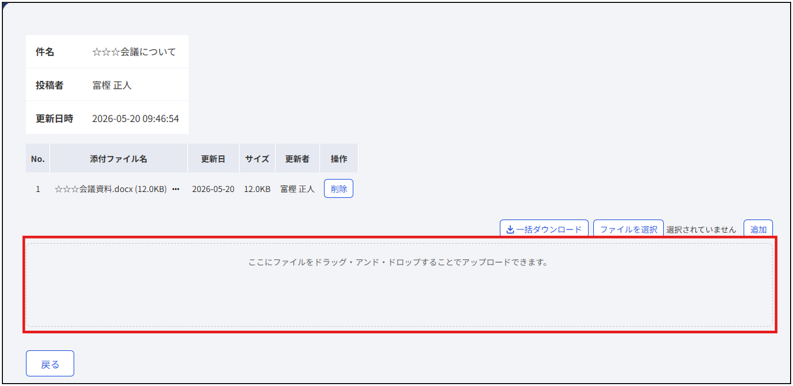Click the 投稿者 label
The width and height of the screenshot is (793, 386).
coord(49,85)
